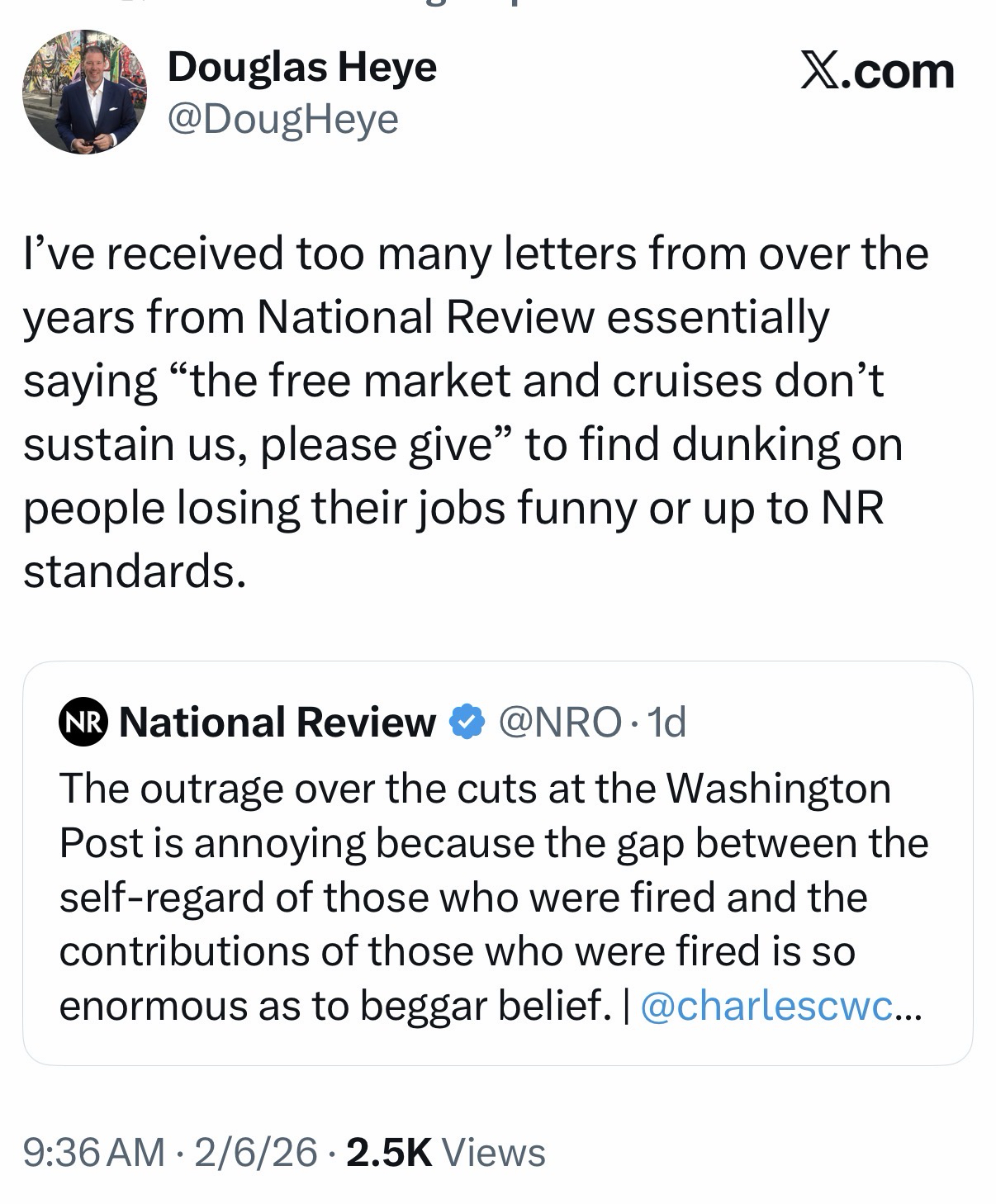Open the 2.5K view count
This screenshot has height=1204, width=996.
click(x=389, y=1153)
